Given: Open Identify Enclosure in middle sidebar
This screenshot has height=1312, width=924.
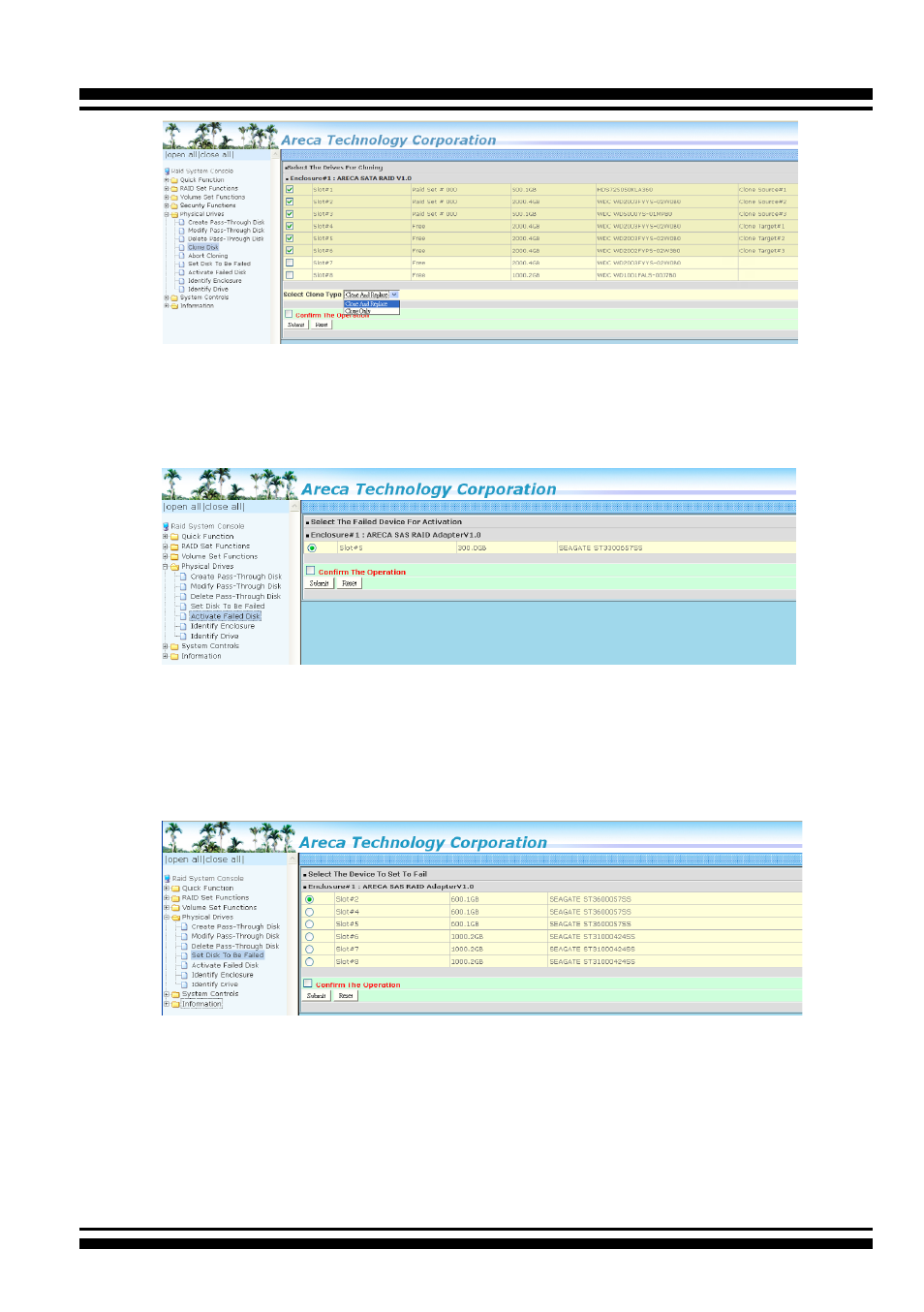Looking at the screenshot, I should point(223,626).
